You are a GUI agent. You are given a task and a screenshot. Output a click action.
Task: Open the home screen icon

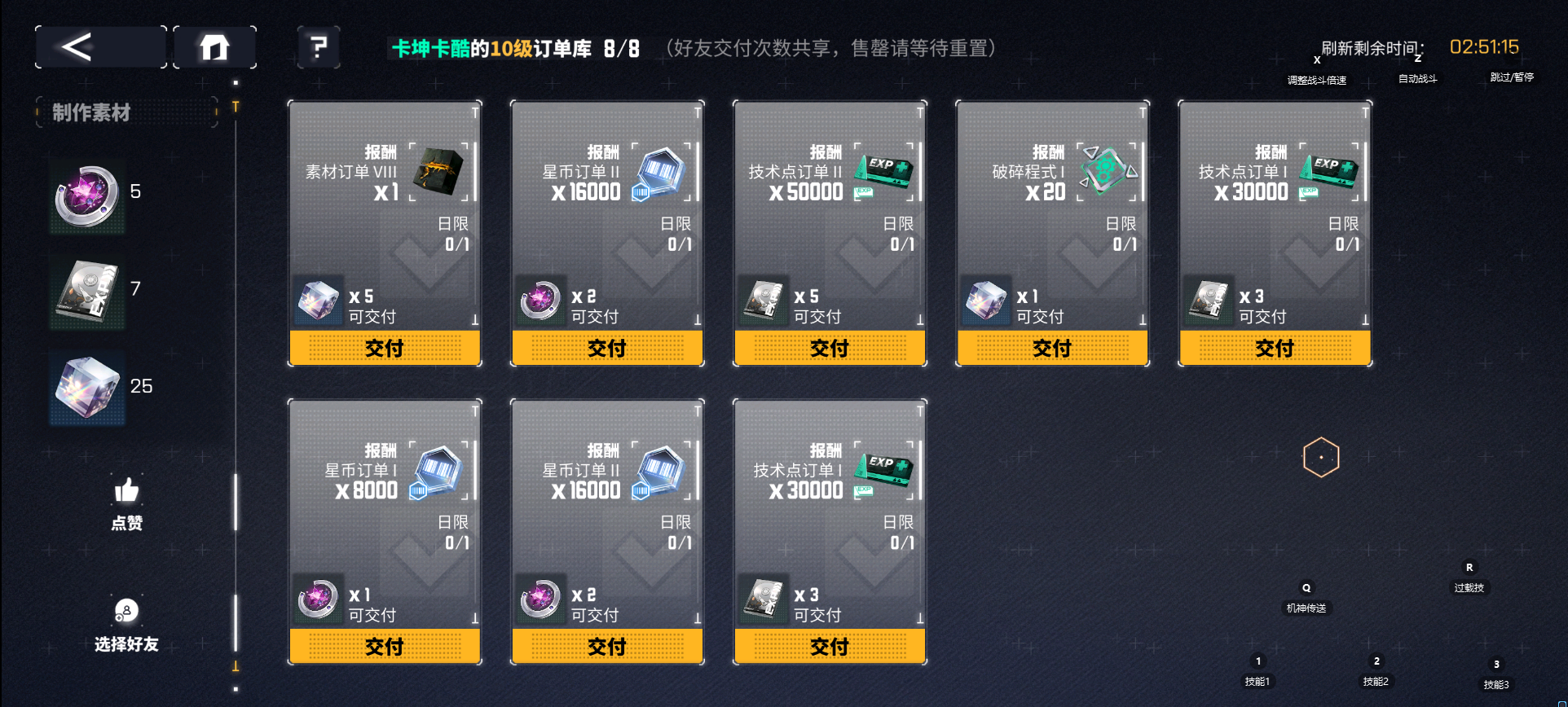pos(215,47)
